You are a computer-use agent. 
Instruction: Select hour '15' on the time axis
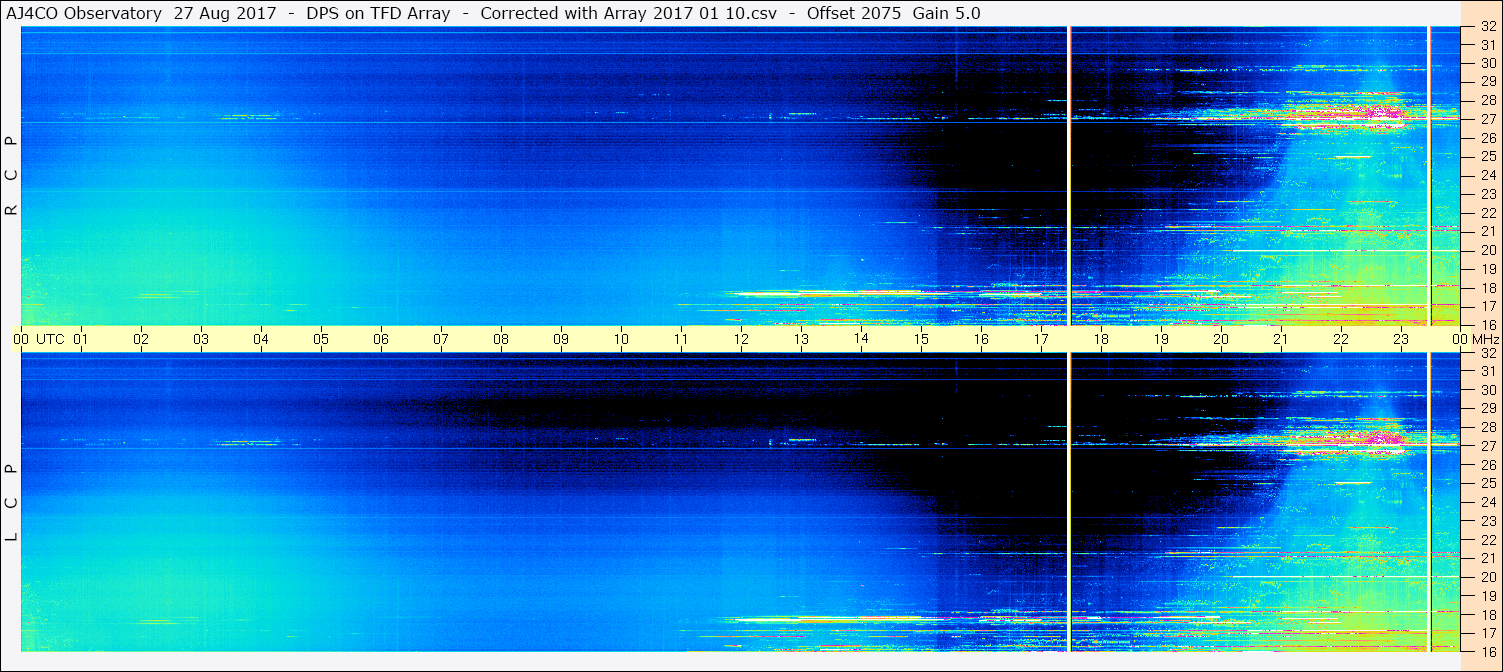(x=921, y=339)
